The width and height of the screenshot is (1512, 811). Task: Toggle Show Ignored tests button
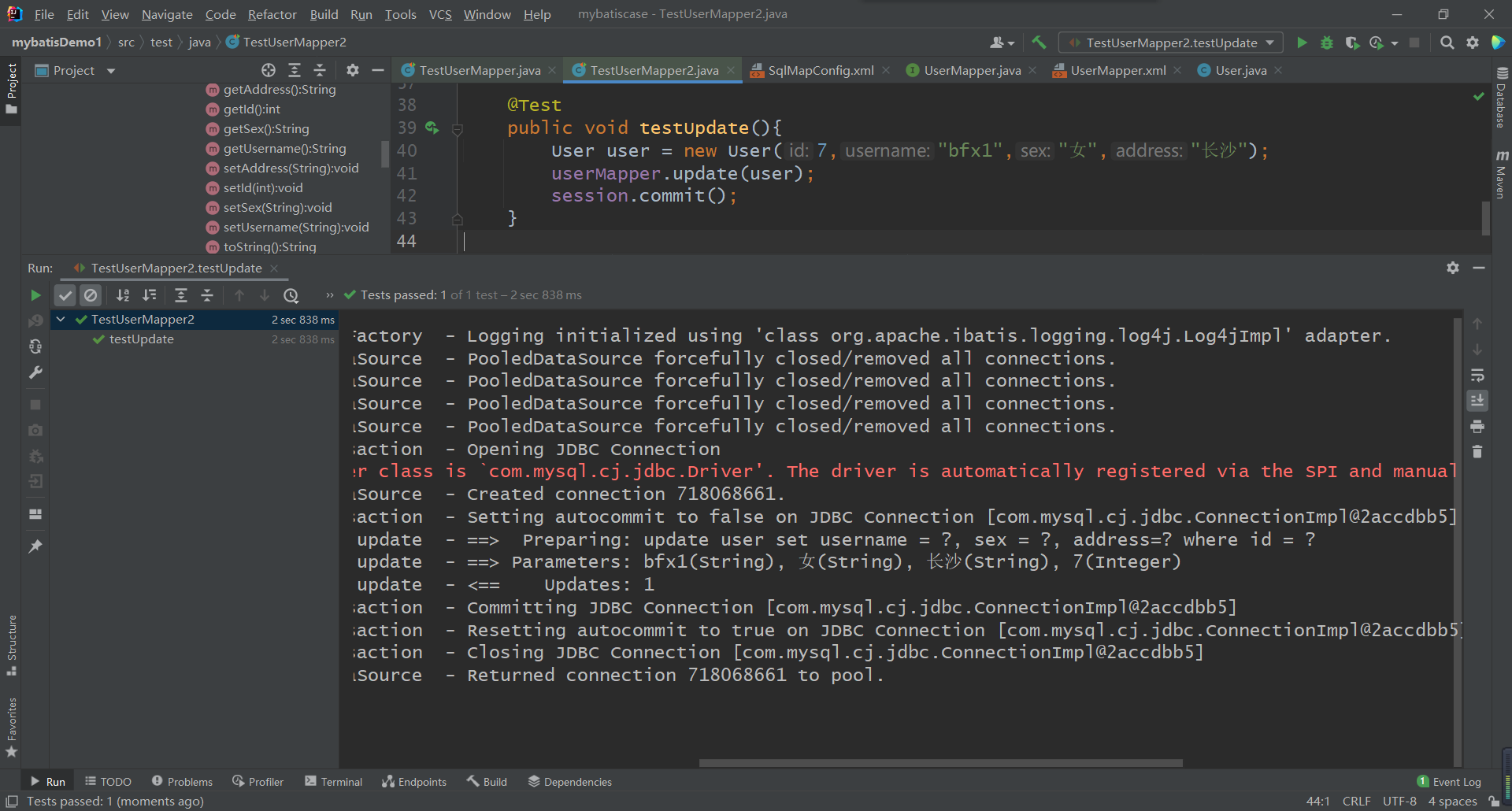[91, 295]
